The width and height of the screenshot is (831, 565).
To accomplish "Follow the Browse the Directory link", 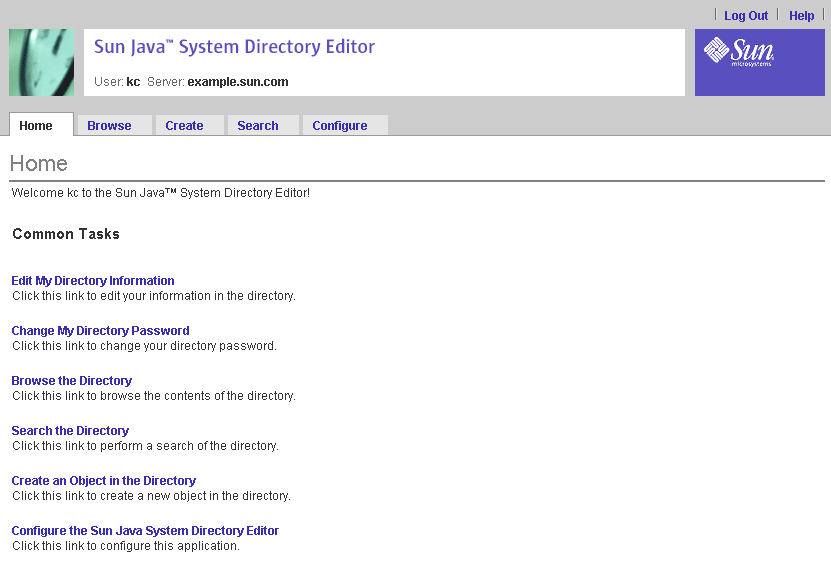I will (x=72, y=381).
